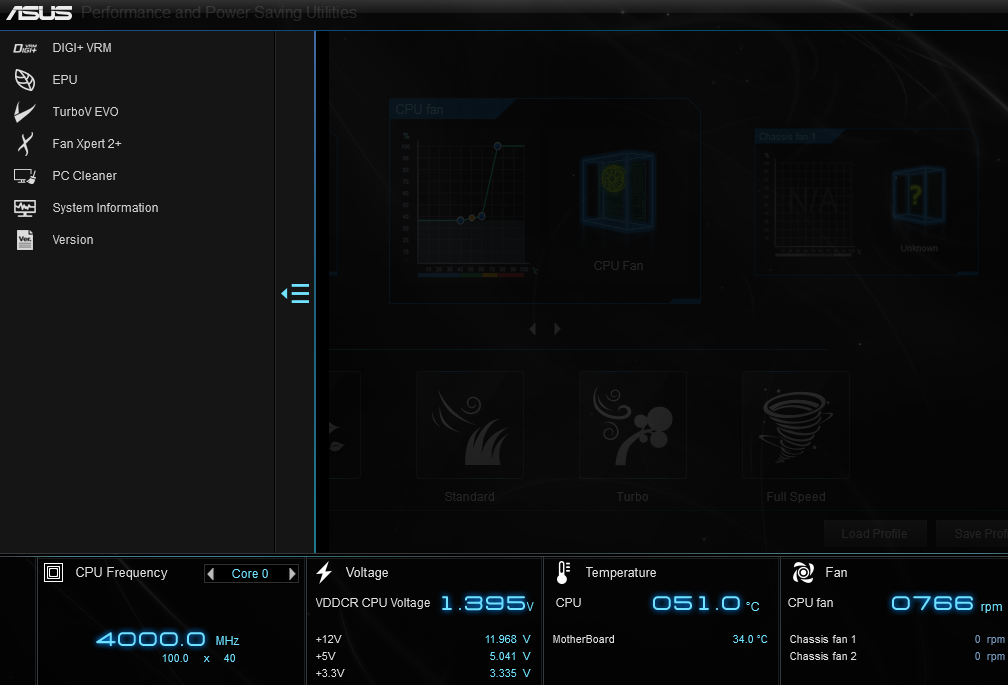
Task: Click CPU fan graph panel title
Action: click(x=420, y=110)
